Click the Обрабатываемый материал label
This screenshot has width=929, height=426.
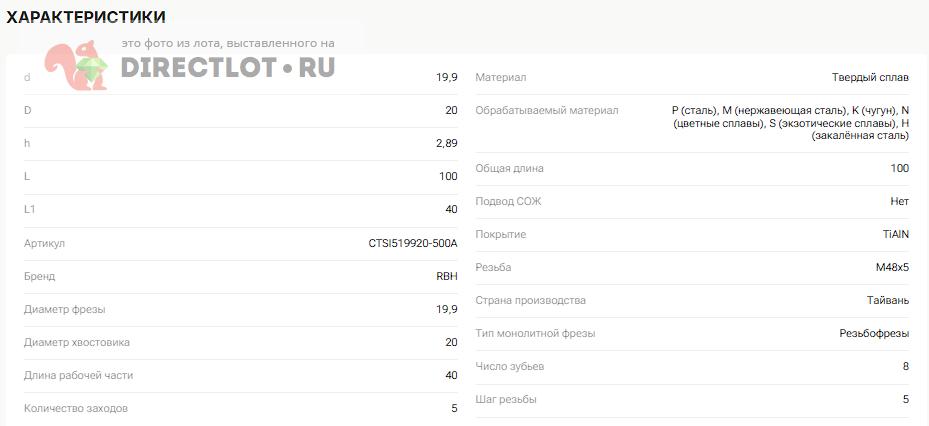546,110
